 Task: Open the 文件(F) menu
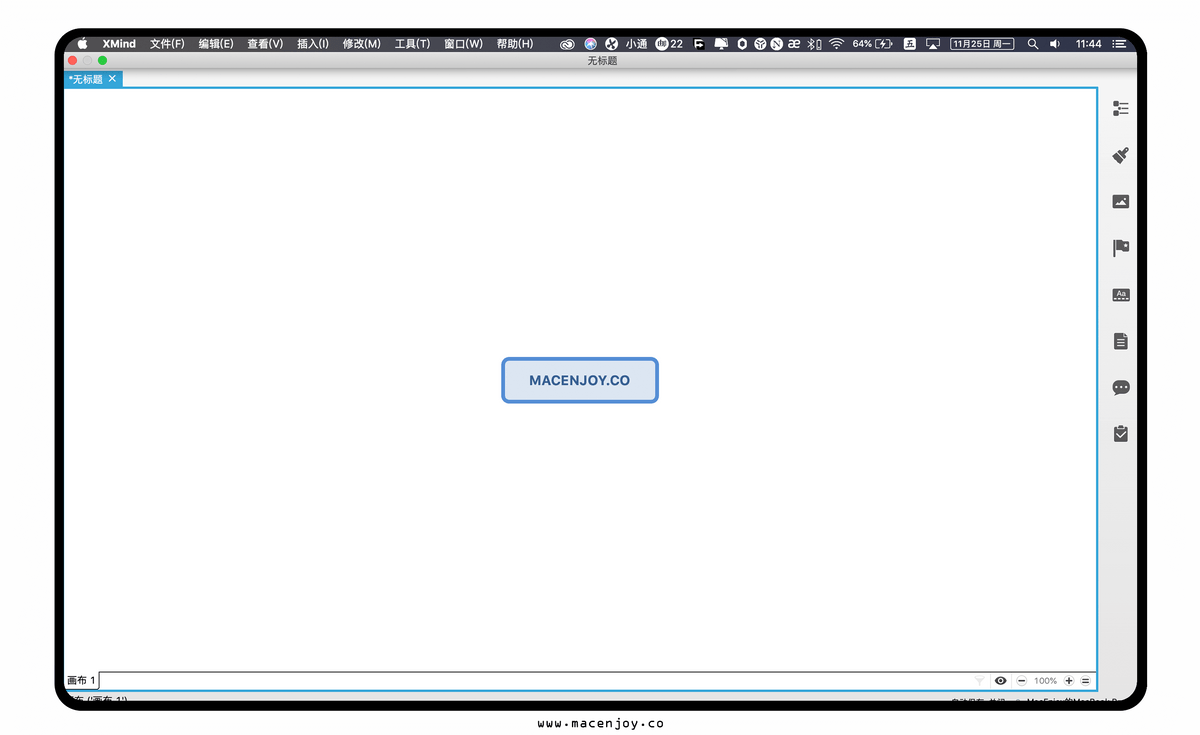click(167, 44)
